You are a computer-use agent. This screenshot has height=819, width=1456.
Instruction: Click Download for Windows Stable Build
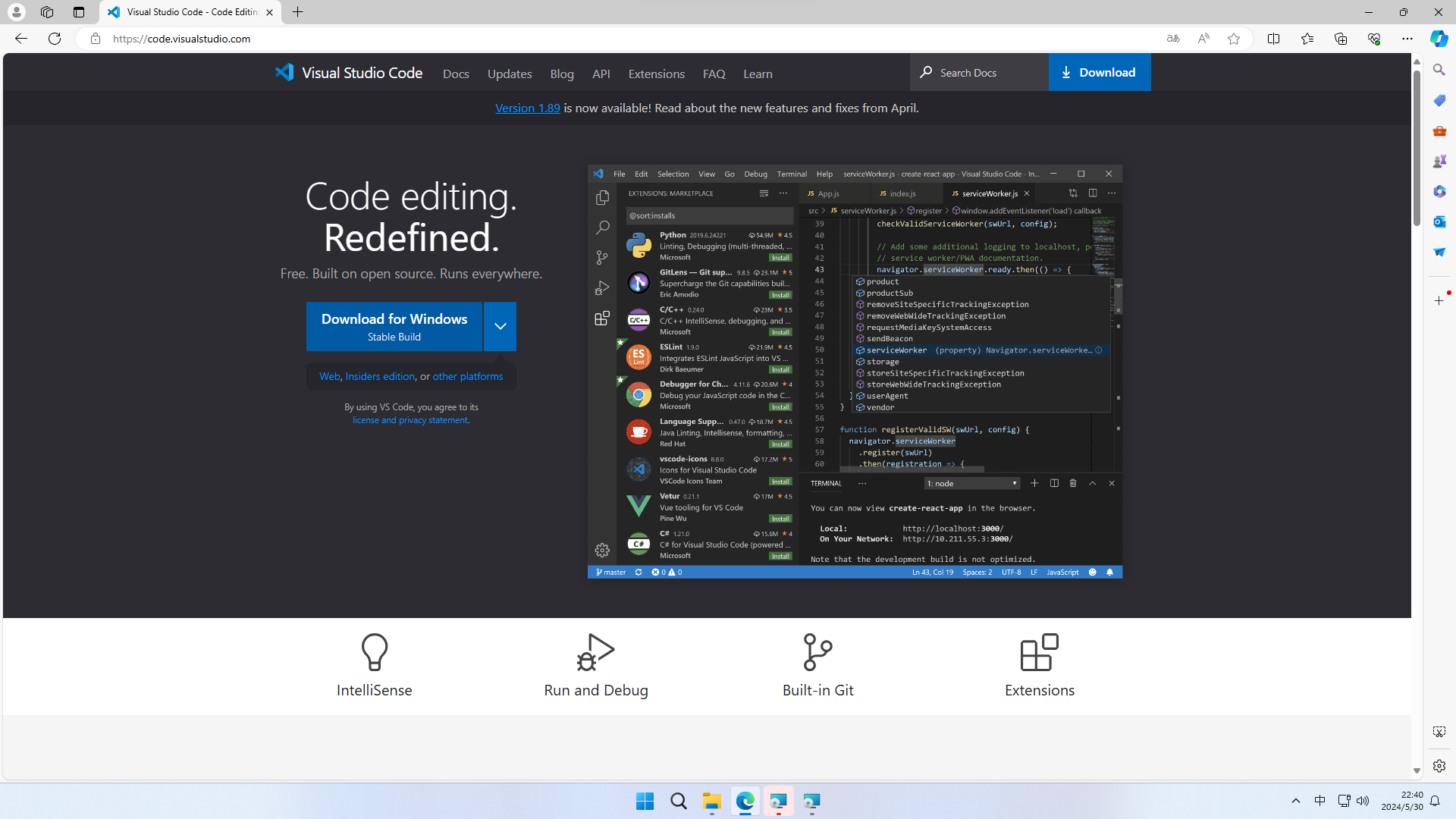click(394, 327)
